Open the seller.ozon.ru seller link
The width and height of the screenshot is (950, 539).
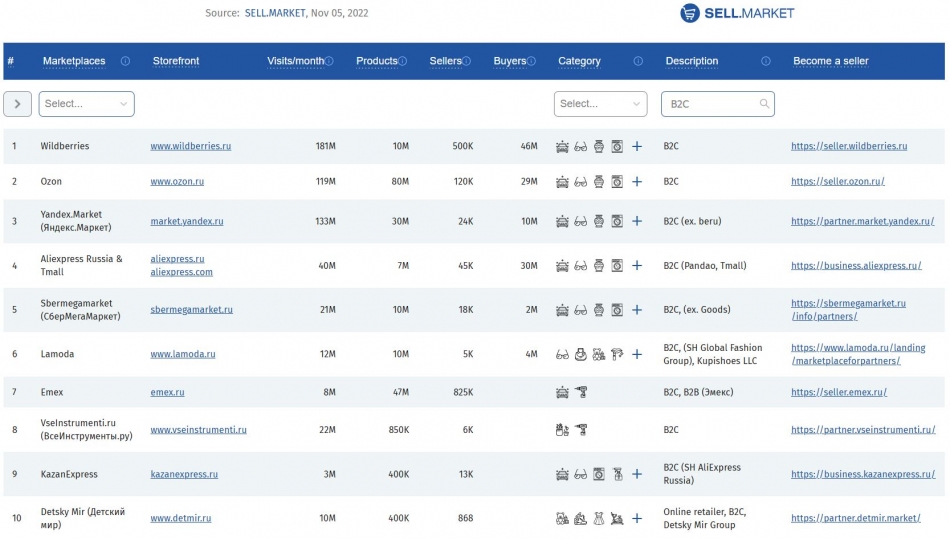point(837,182)
